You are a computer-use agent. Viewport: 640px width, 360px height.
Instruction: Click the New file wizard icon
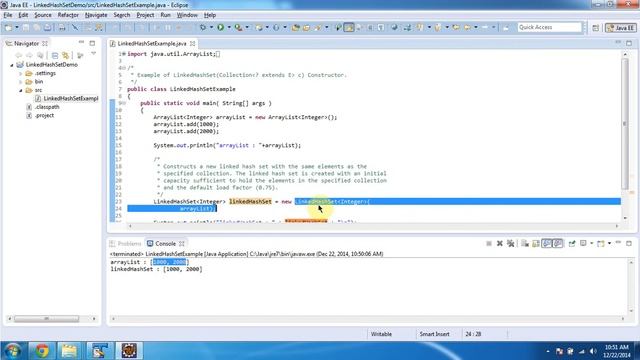pyautogui.click(x=8, y=27)
